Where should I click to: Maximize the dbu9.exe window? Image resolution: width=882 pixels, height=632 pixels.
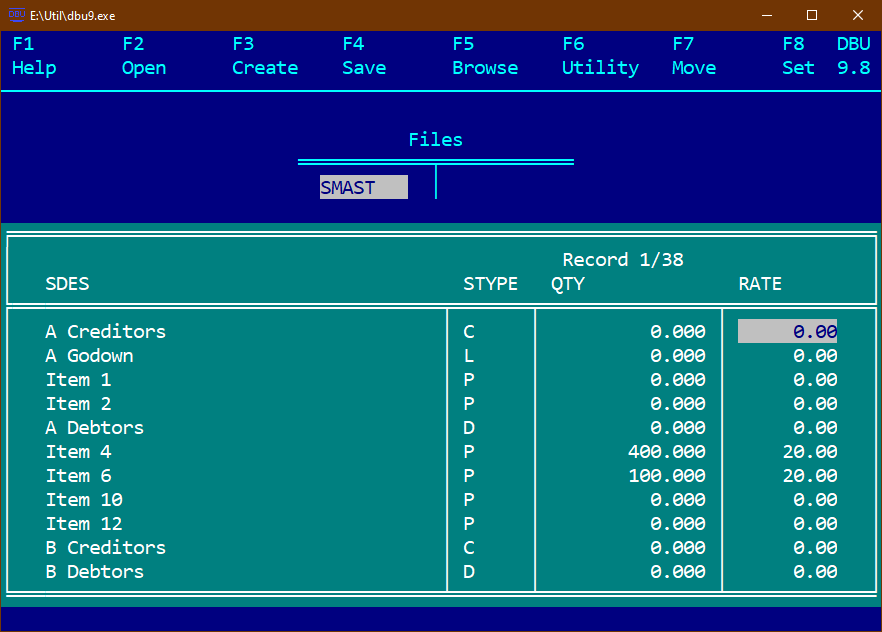[812, 15]
